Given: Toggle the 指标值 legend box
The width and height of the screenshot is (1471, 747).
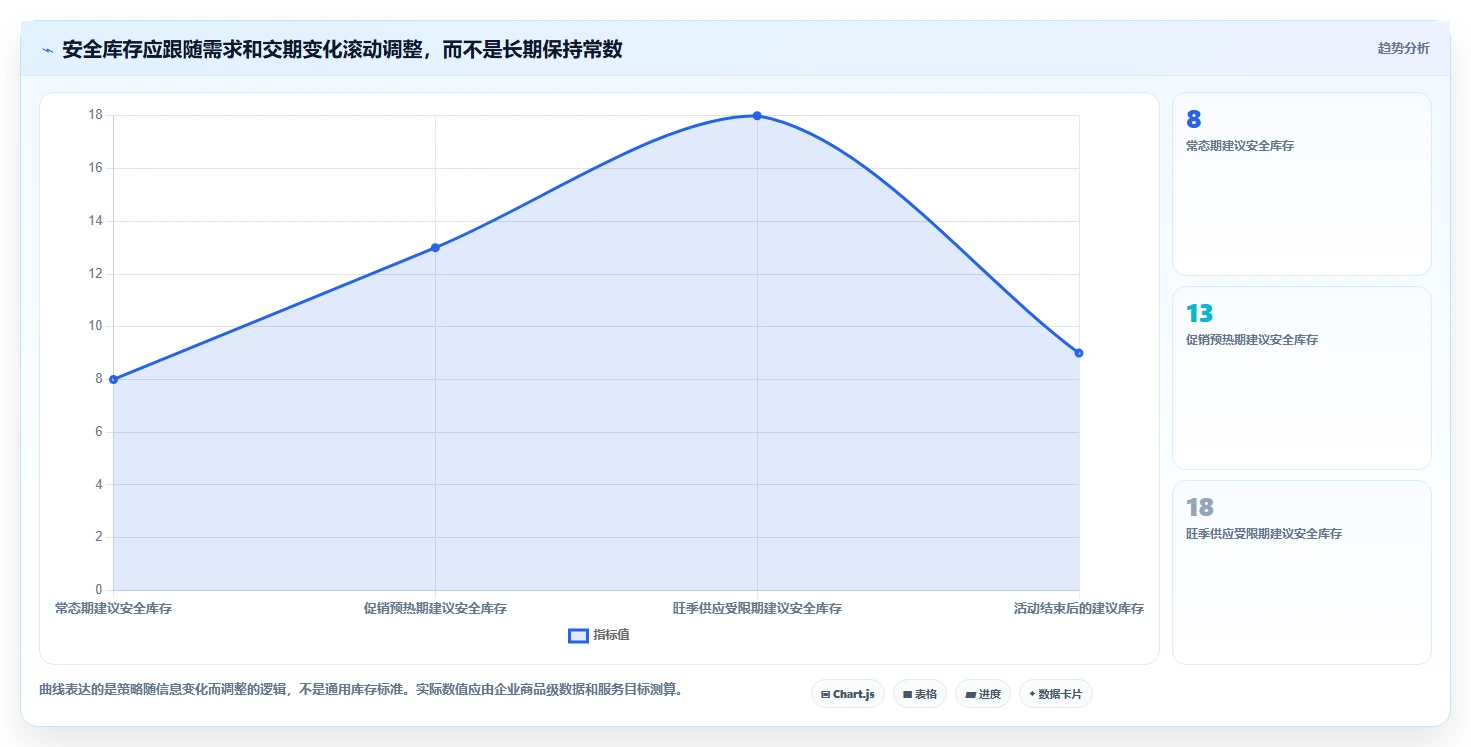Looking at the screenshot, I should [578, 635].
